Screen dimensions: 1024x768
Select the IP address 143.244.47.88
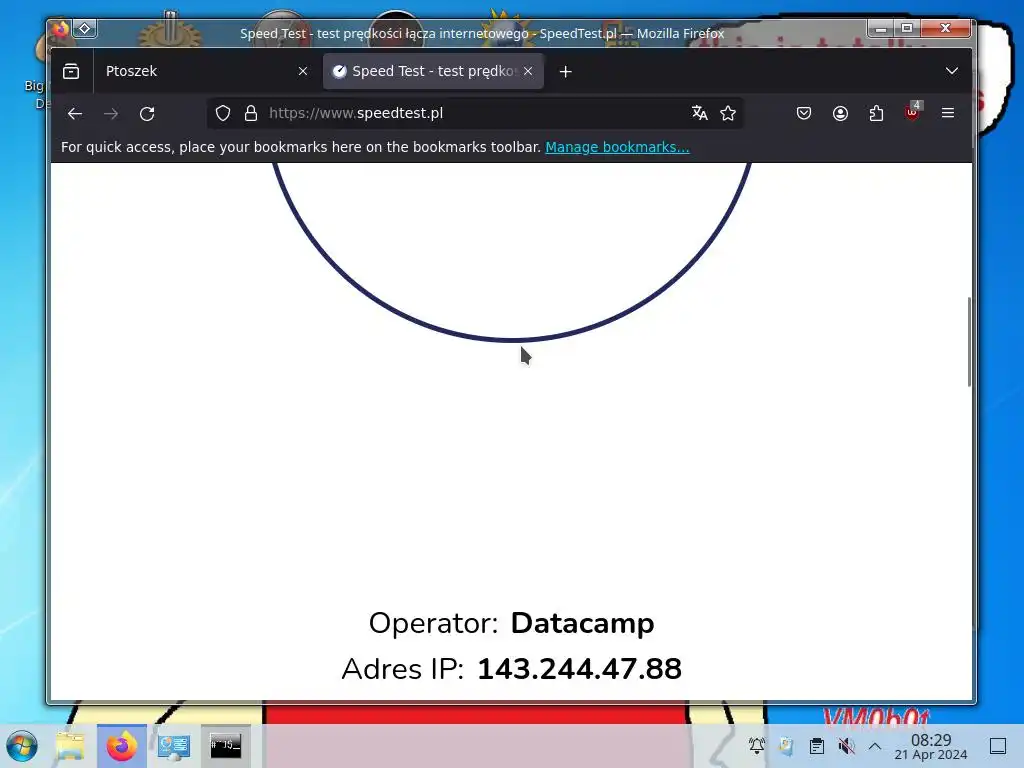[x=579, y=669]
